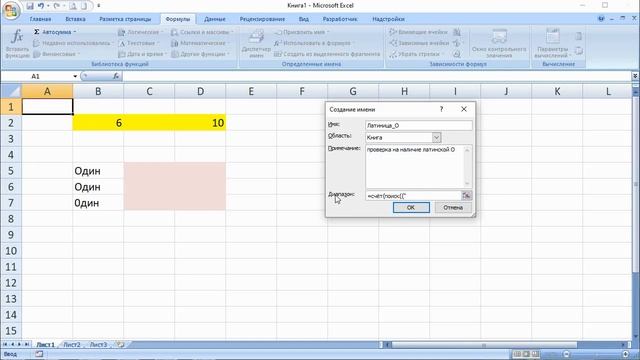Click row header 10

(11, 251)
